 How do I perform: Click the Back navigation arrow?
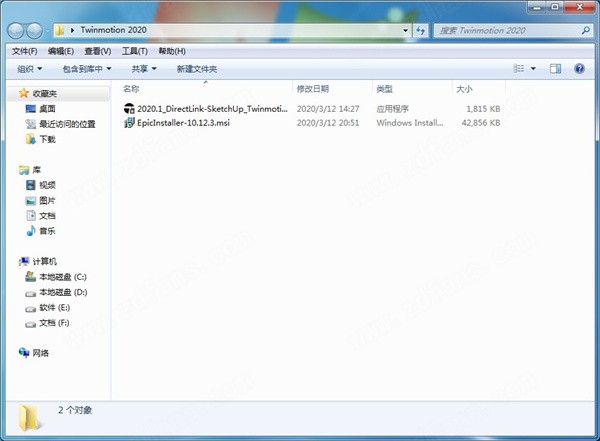coord(16,31)
